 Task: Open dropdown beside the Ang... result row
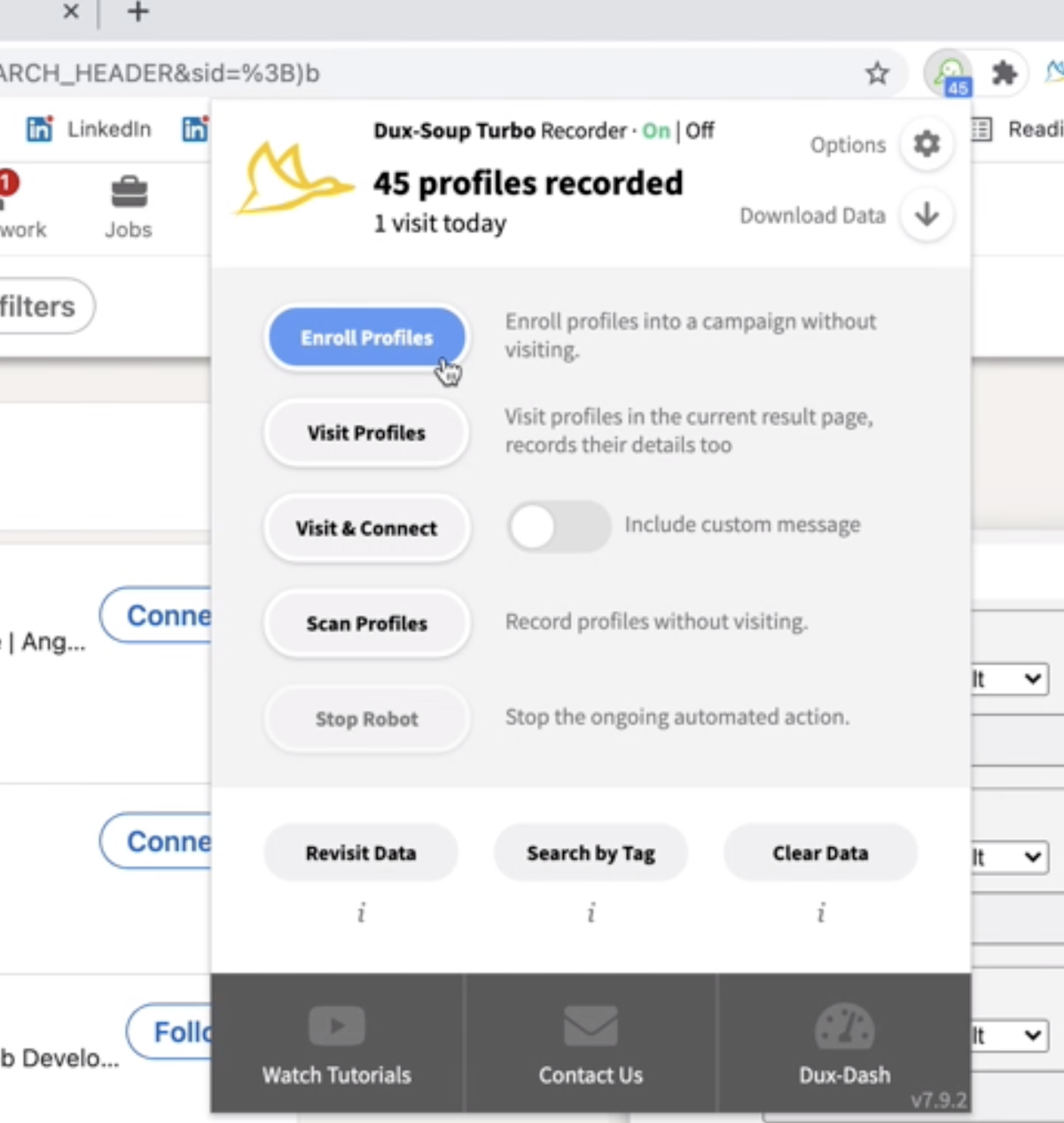1011,679
